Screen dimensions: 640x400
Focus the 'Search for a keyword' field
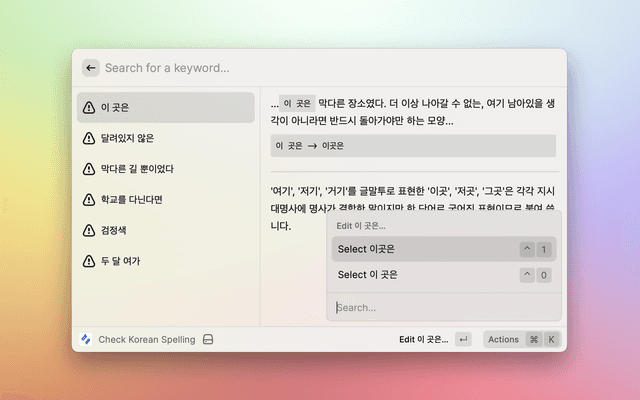pyautogui.click(x=300, y=68)
